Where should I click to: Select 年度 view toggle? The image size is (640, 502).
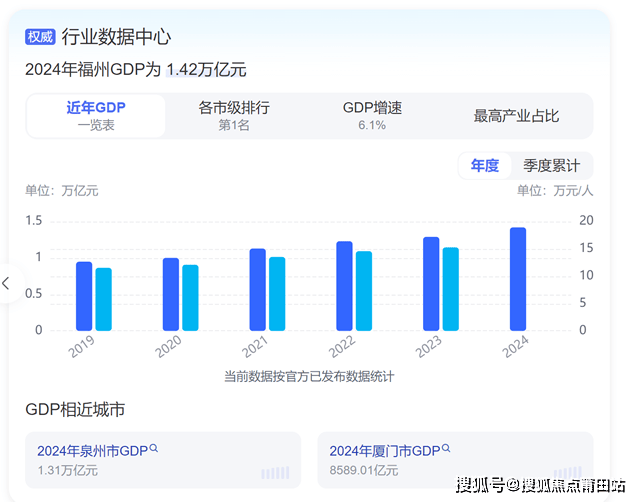485,166
